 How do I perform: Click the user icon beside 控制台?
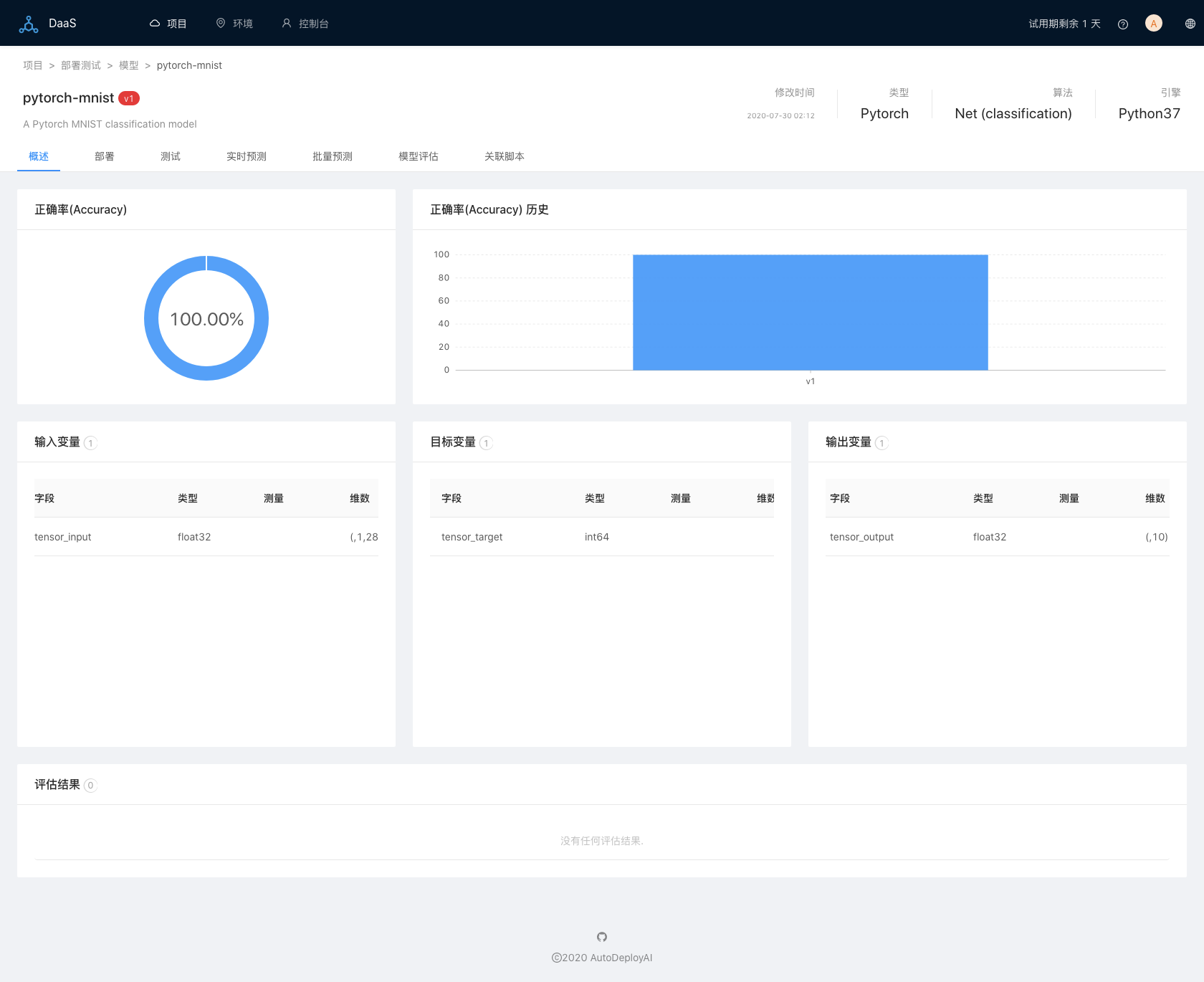(x=287, y=24)
